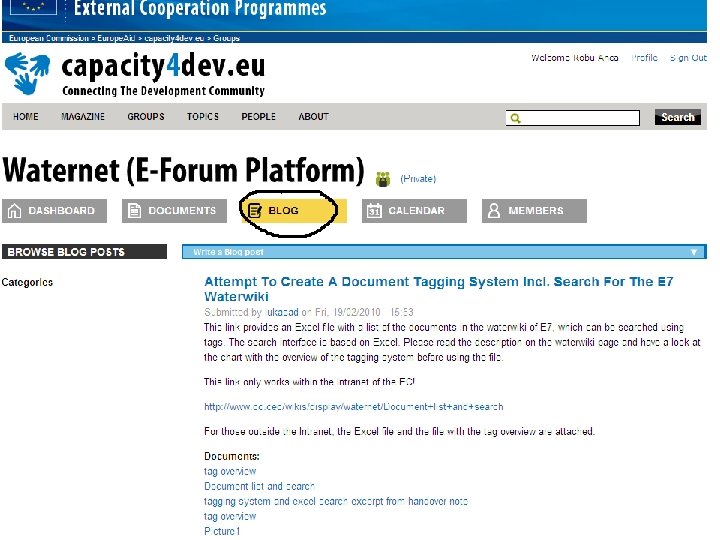This screenshot has width=720, height=540.
Task: Open the GROUPS menu item
Action: click(146, 117)
